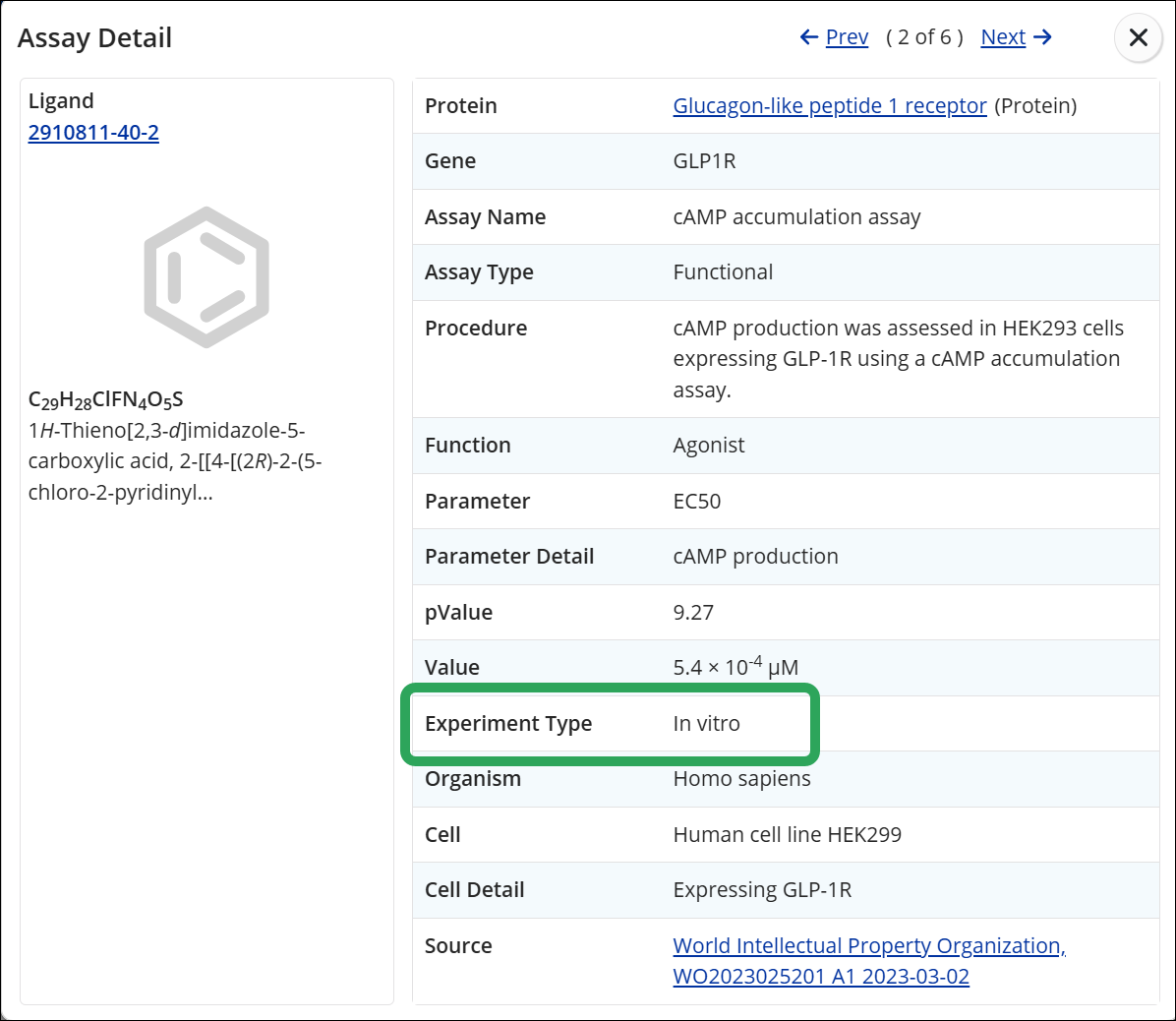
Task: Select the molecular formula C29H28ClFN4O5S
Action: point(106,400)
